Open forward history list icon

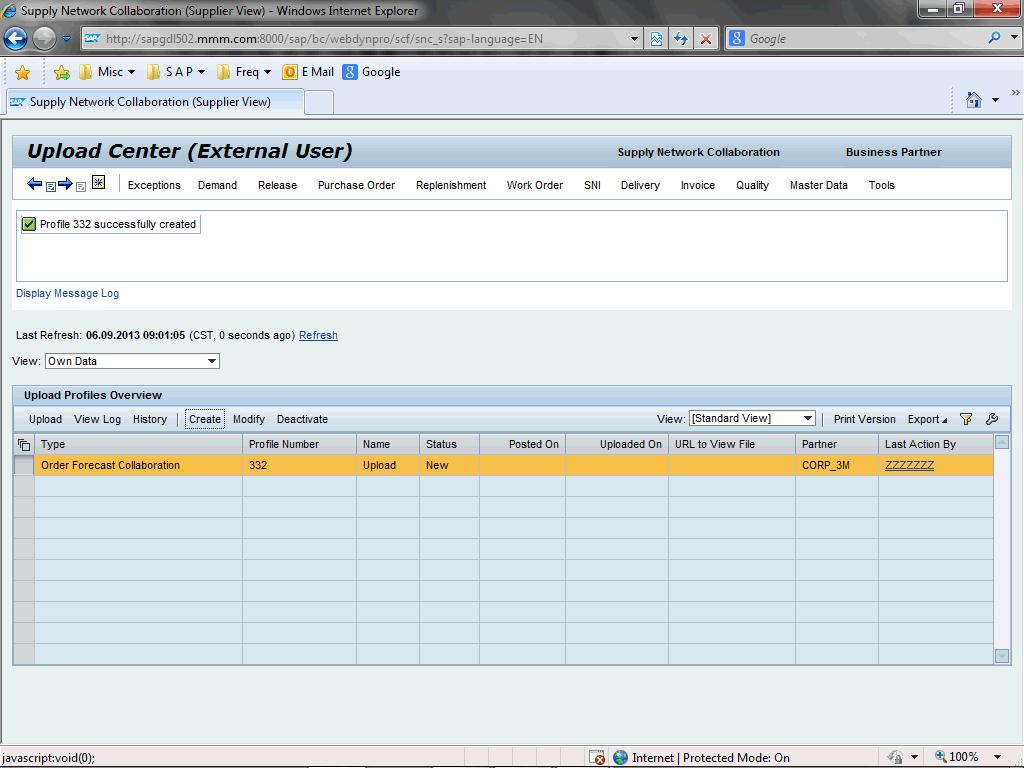click(x=81, y=187)
